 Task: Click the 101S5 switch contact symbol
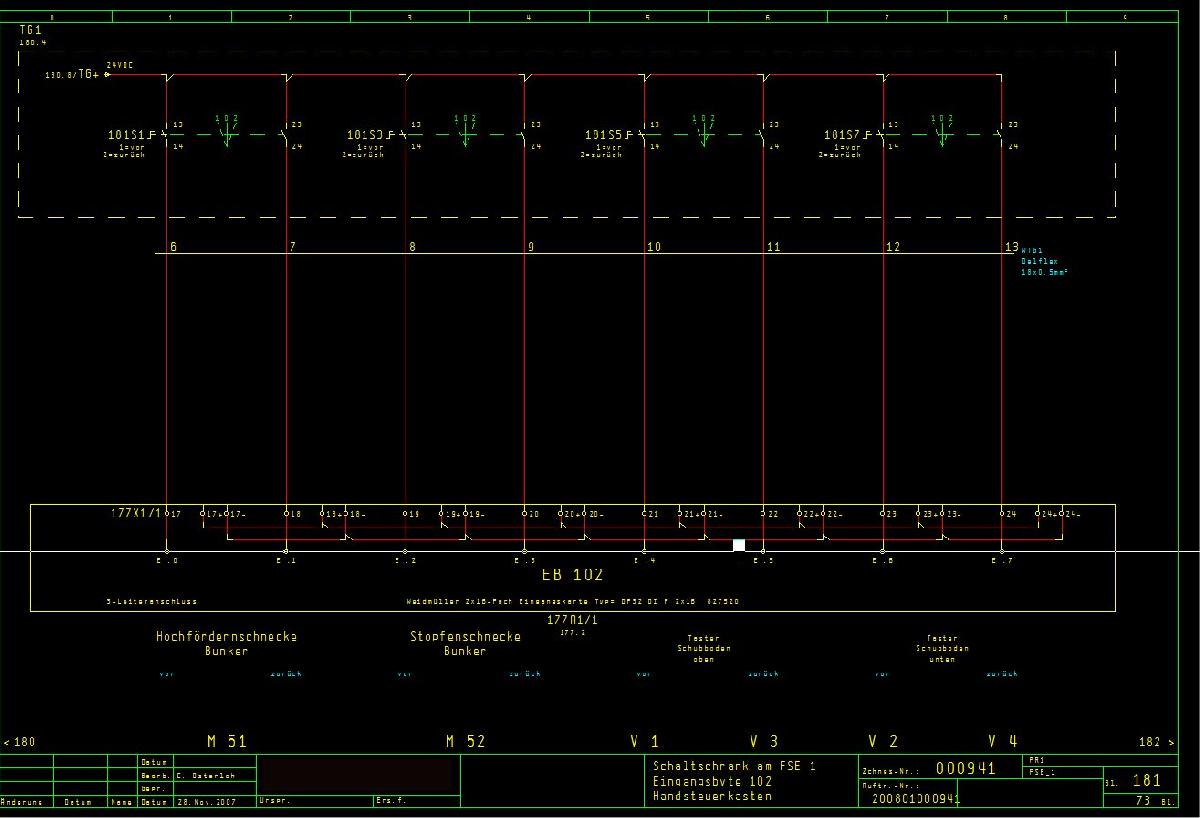click(643, 134)
